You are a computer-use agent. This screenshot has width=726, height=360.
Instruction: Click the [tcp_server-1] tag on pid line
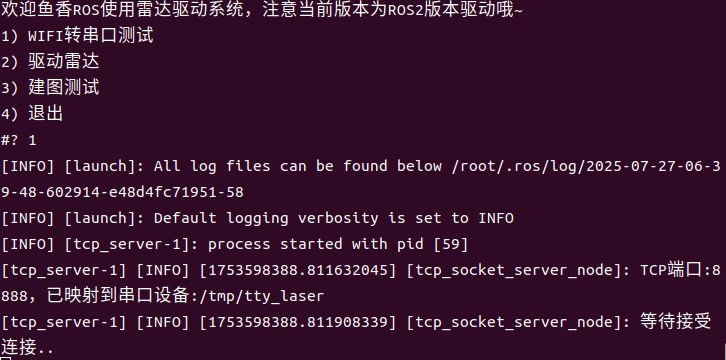131,244
